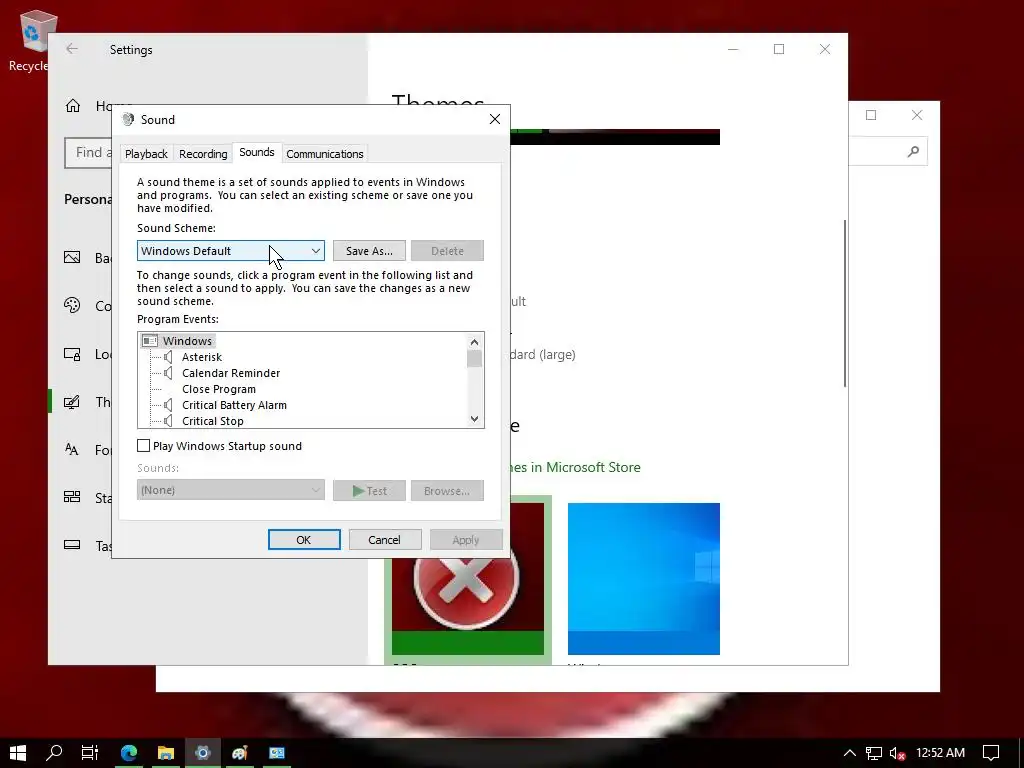Screen dimensions: 1024x768
Task: Click the Apply button
Action: point(466,540)
